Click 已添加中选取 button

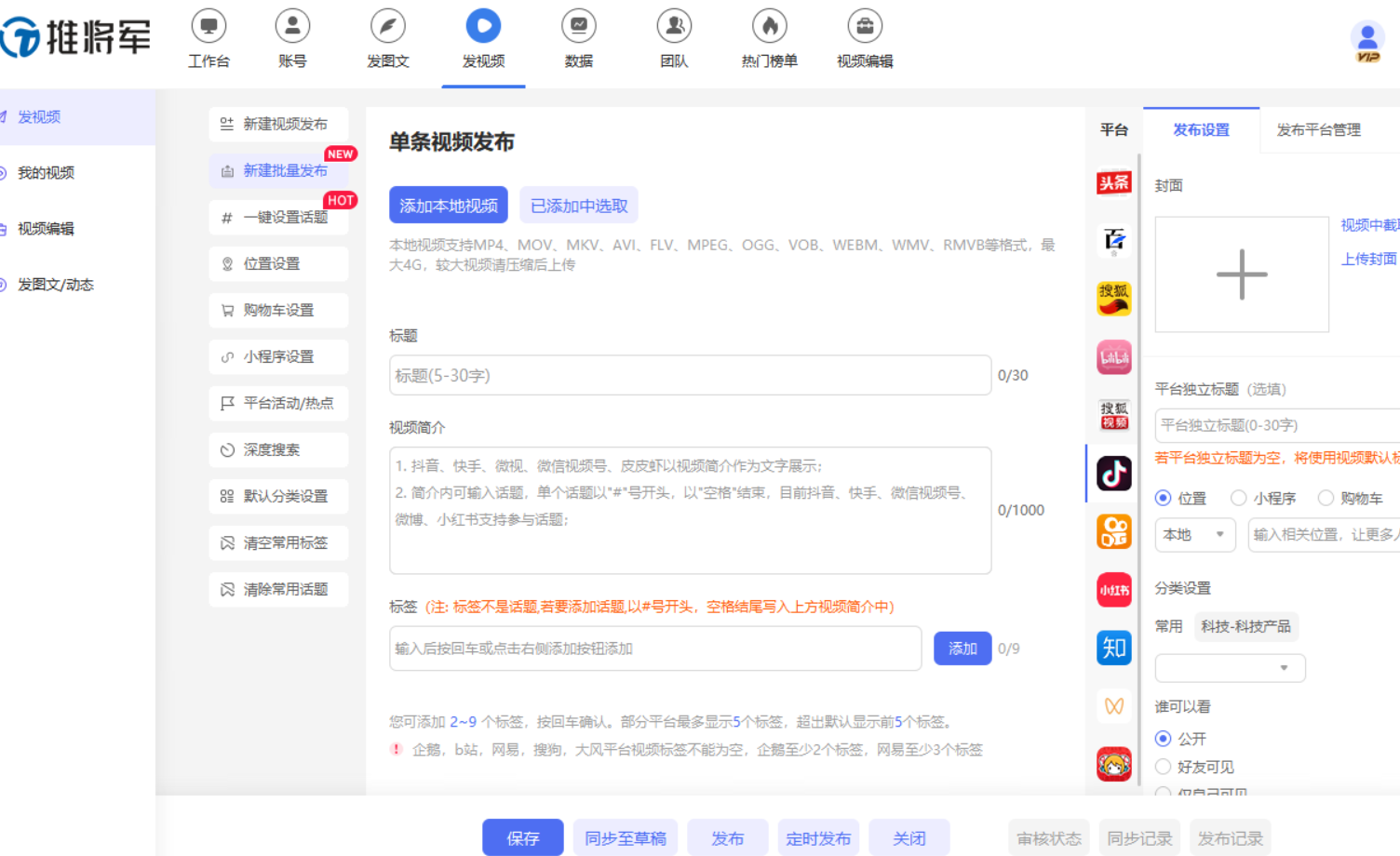579,206
